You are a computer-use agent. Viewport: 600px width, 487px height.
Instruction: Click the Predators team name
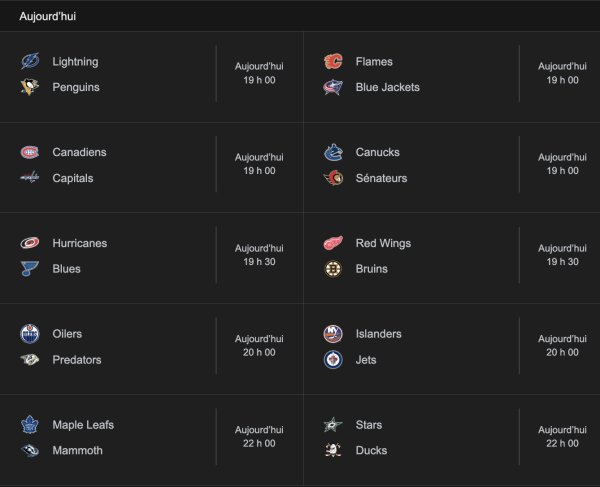coord(77,360)
